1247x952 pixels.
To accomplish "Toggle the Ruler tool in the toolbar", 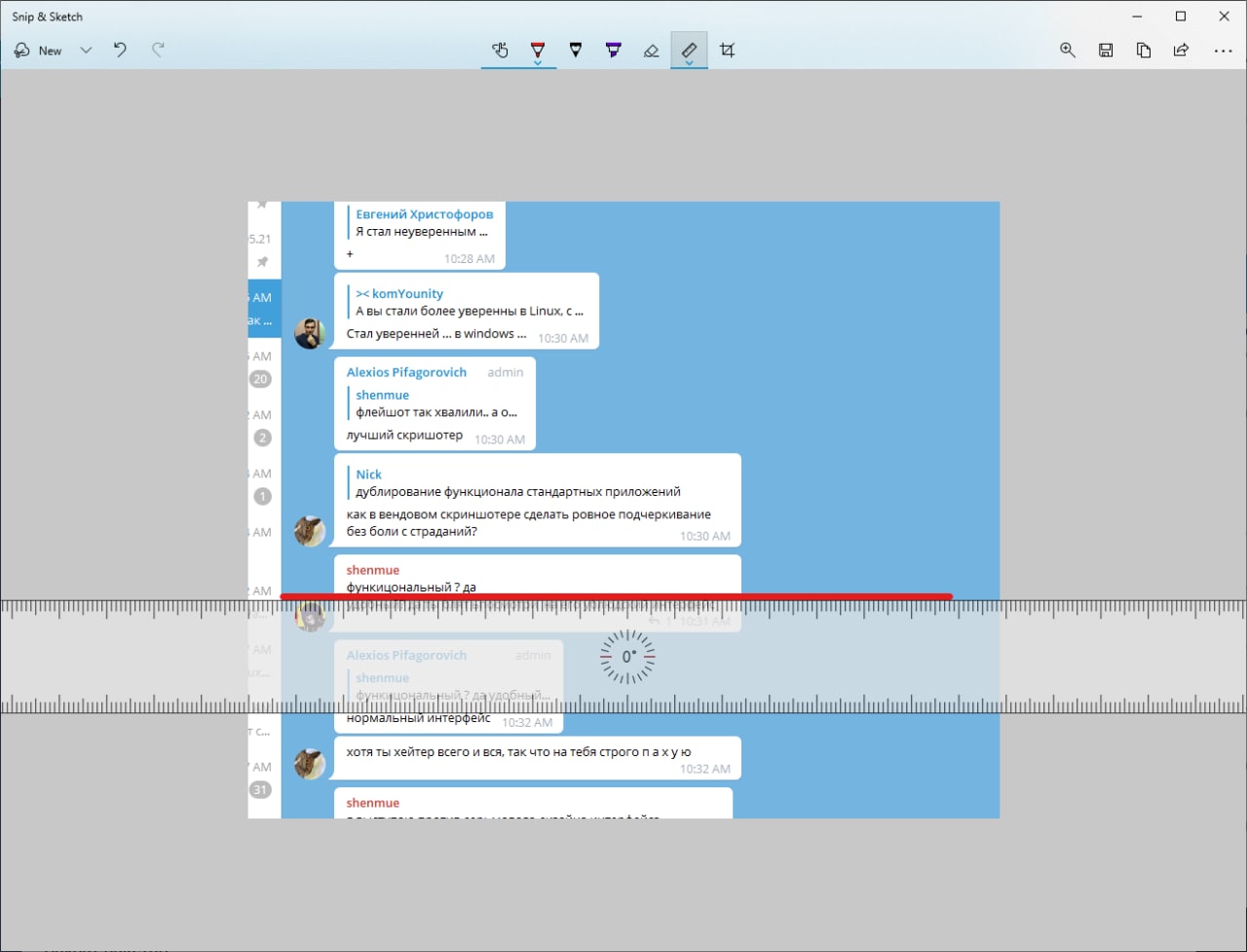I will click(689, 48).
